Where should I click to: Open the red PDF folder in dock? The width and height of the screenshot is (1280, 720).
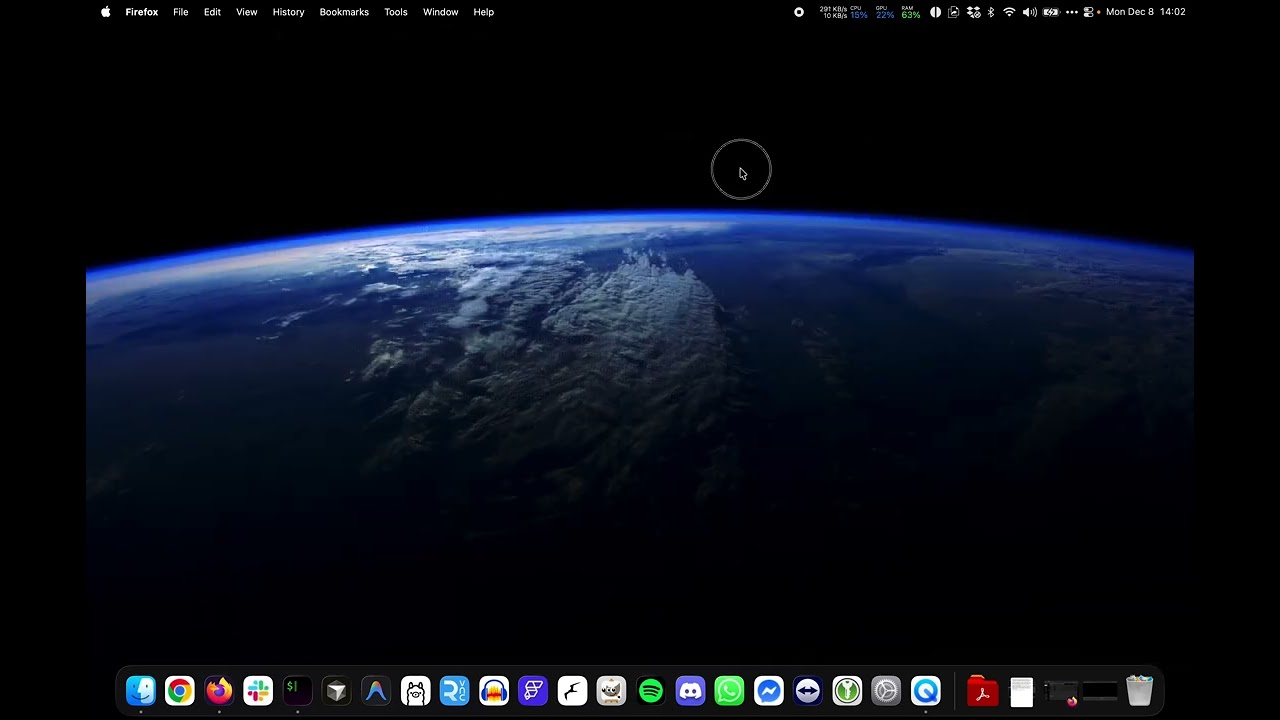point(982,690)
